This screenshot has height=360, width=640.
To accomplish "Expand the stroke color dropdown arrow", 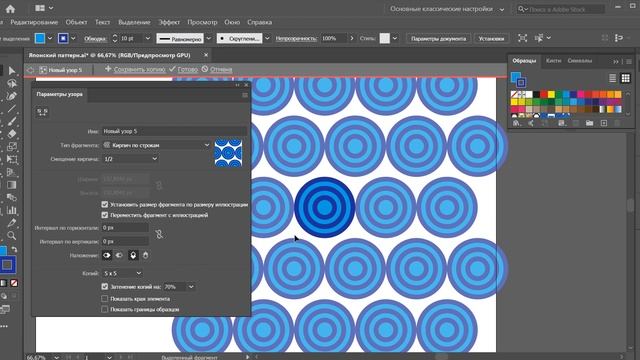I will tap(73, 38).
